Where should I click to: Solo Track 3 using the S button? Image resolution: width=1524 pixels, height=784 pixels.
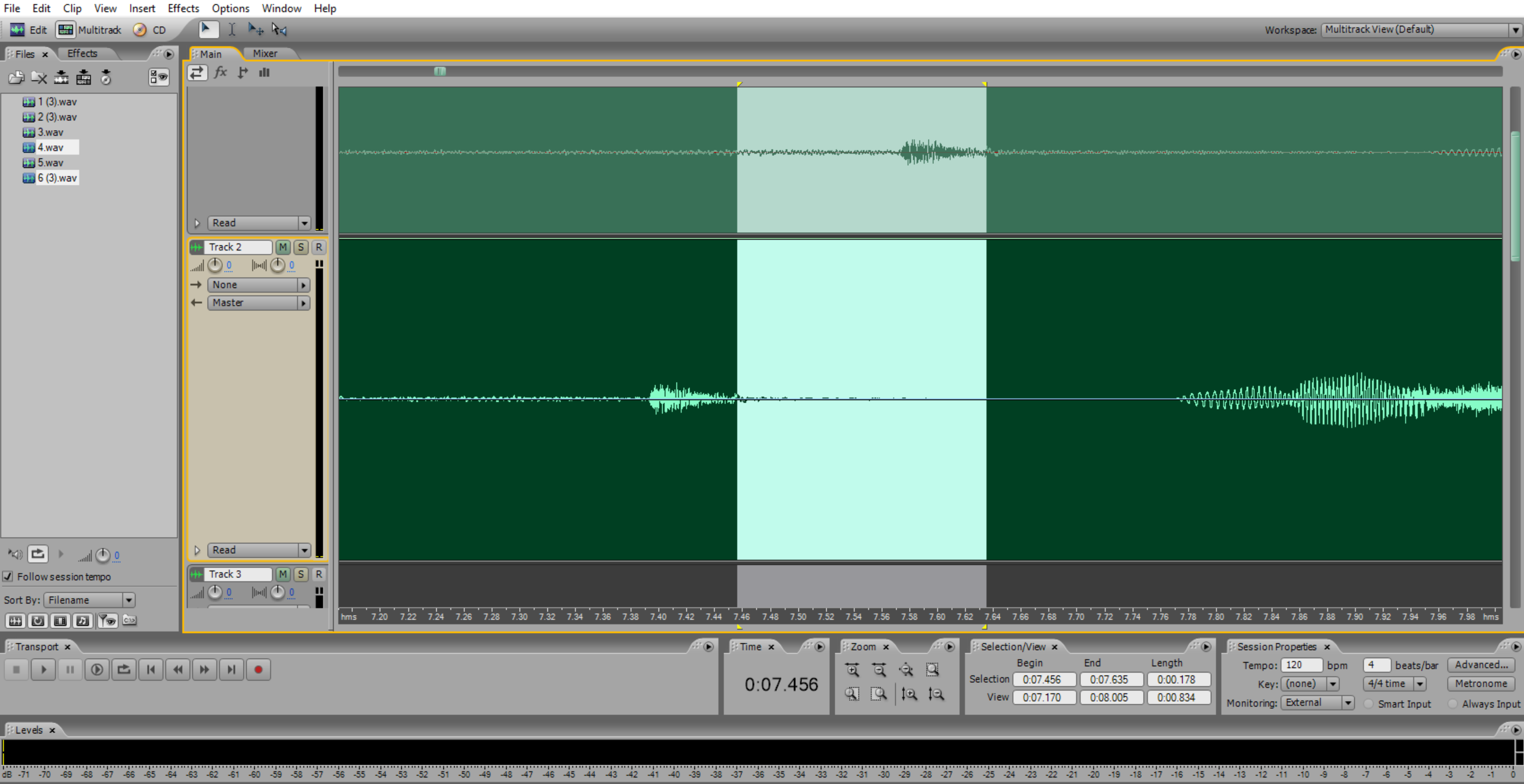[x=300, y=573]
